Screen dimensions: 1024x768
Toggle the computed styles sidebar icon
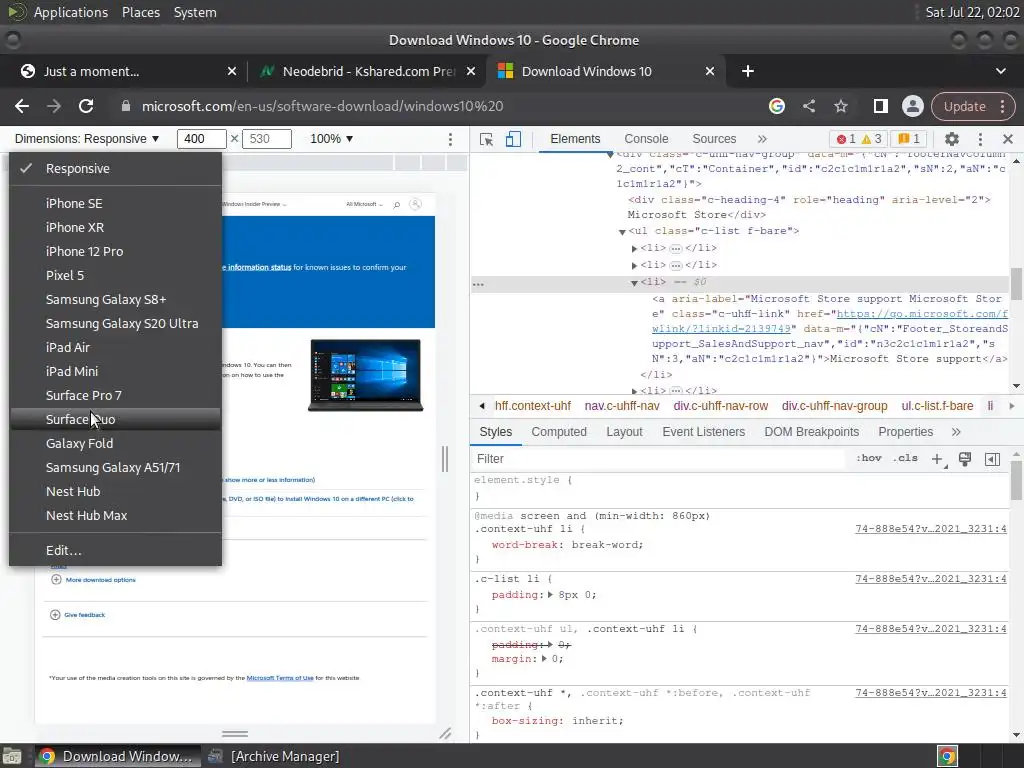[x=992, y=459]
